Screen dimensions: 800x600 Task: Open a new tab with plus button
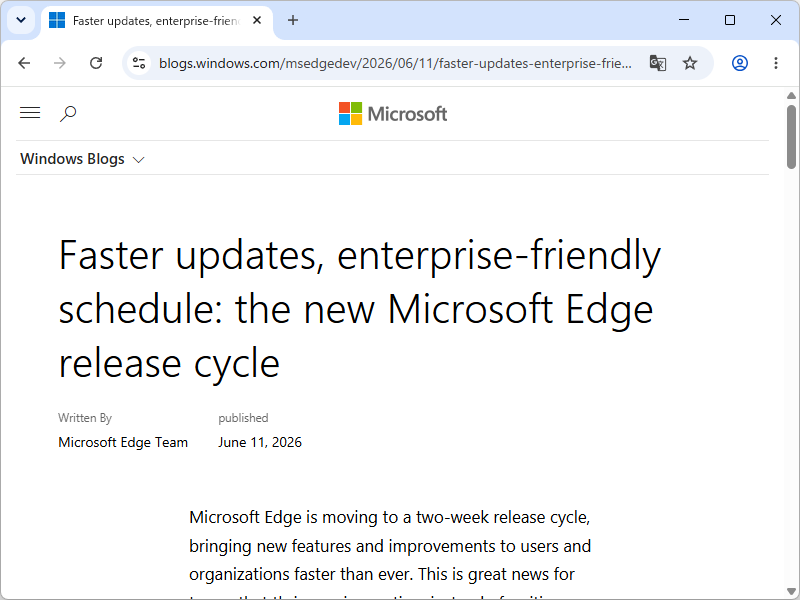pyautogui.click(x=293, y=20)
